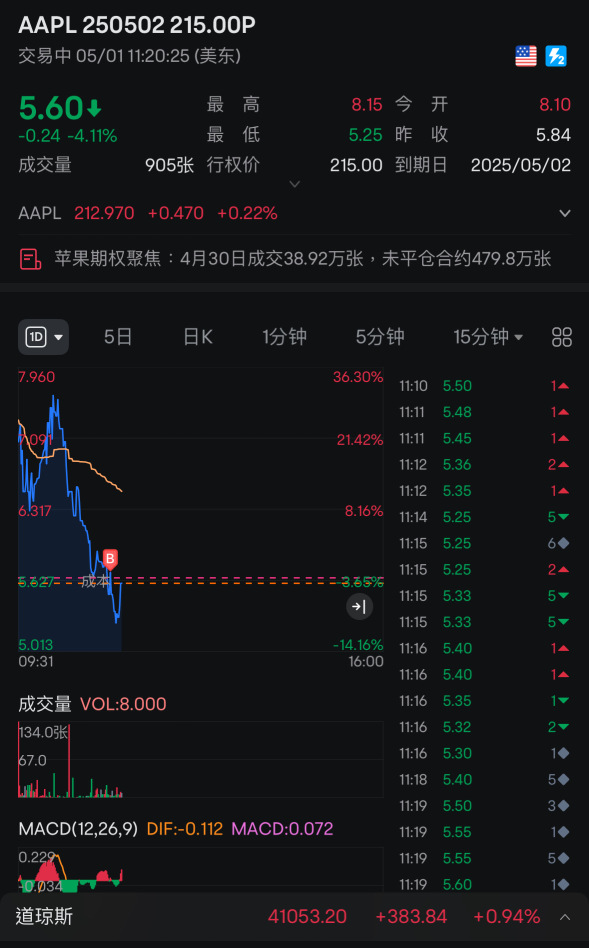Tap the jump-to-latest arrow button on chart

(x=359, y=606)
